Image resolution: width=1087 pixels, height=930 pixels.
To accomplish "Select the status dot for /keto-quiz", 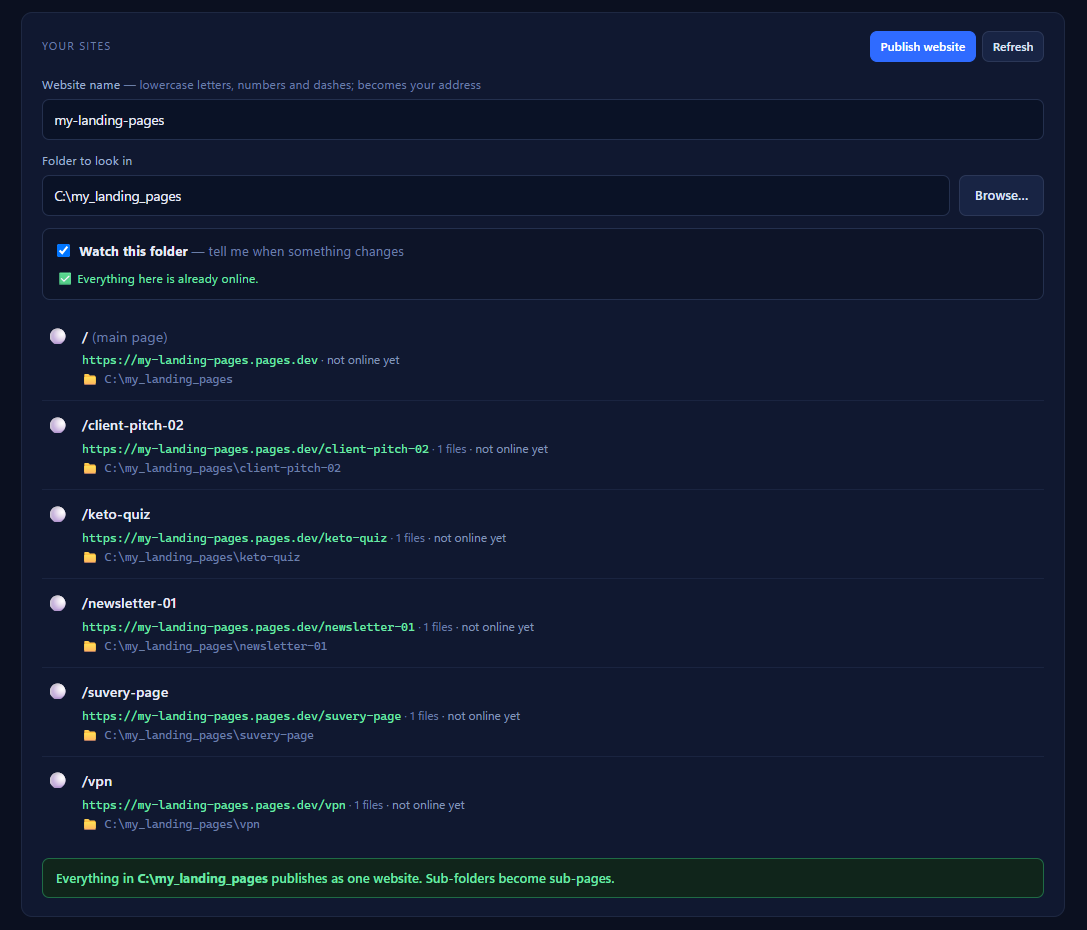I will pyautogui.click(x=58, y=514).
